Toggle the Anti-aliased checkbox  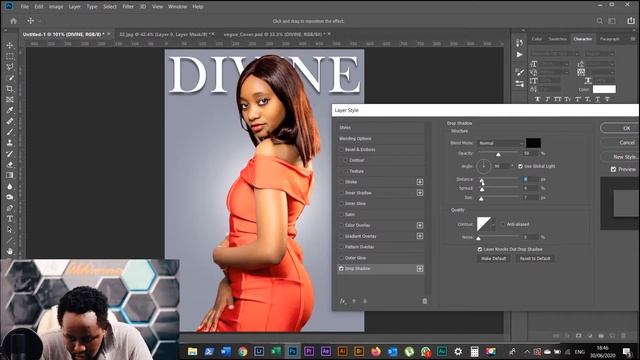503,224
